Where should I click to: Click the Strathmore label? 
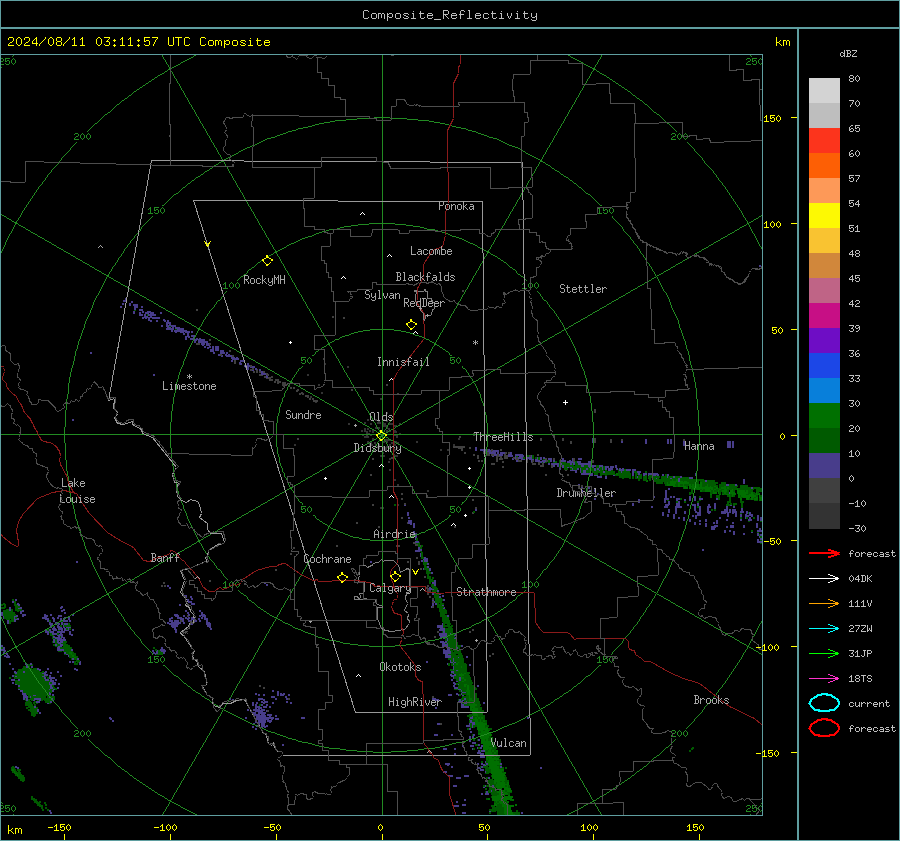pyautogui.click(x=486, y=592)
